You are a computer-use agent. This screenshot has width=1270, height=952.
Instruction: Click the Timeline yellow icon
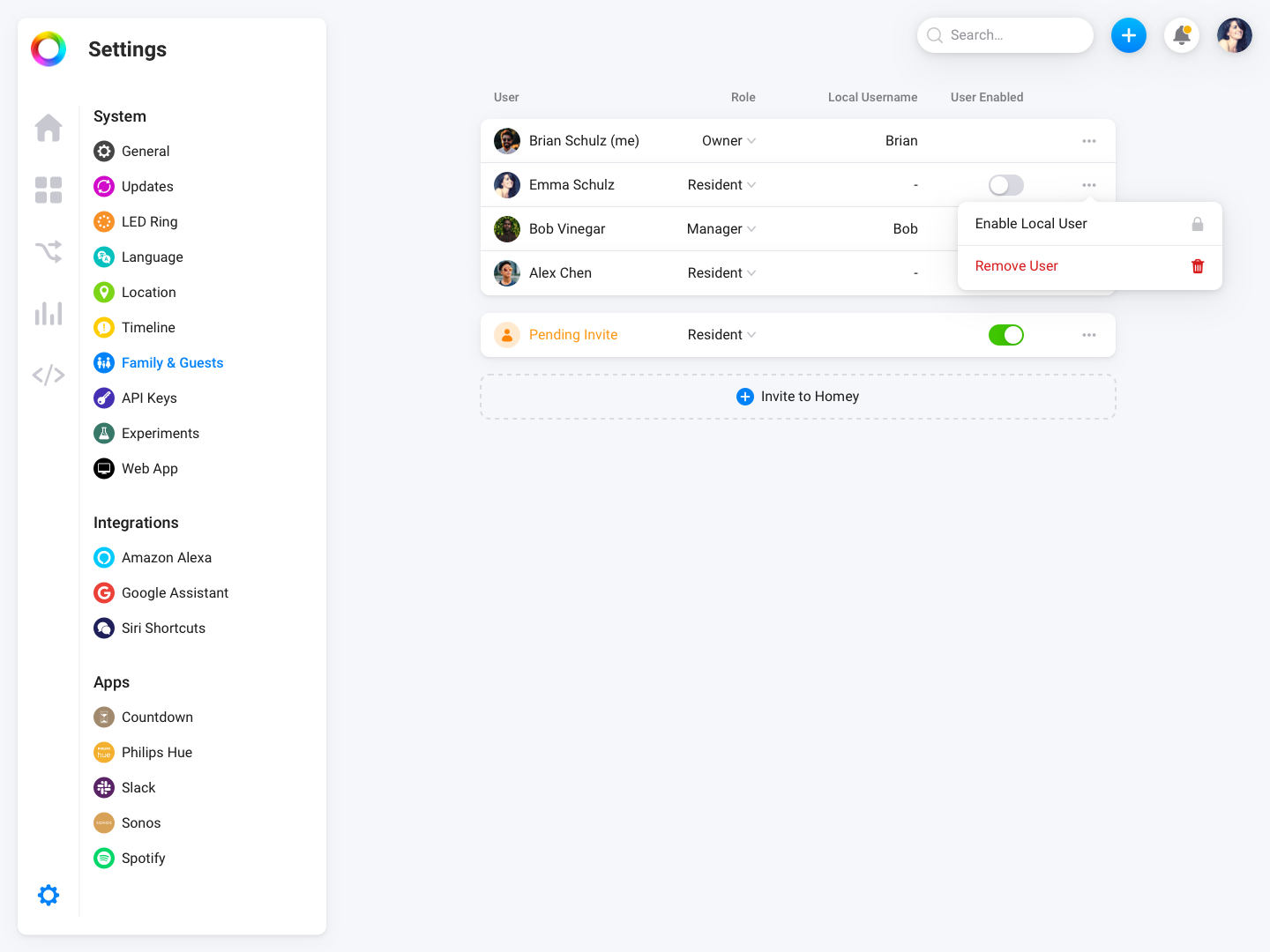[x=104, y=327]
